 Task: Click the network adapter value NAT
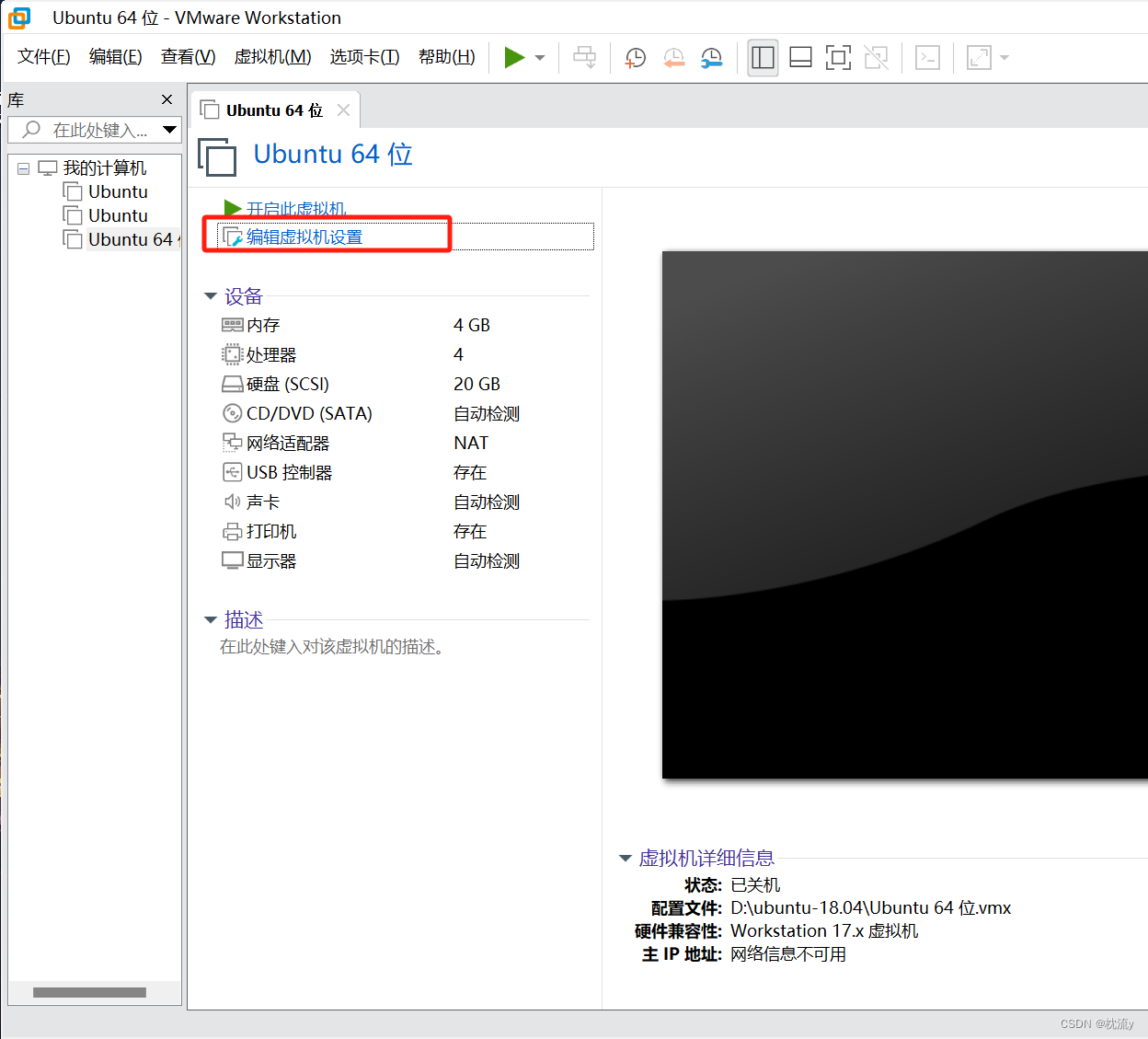click(471, 443)
